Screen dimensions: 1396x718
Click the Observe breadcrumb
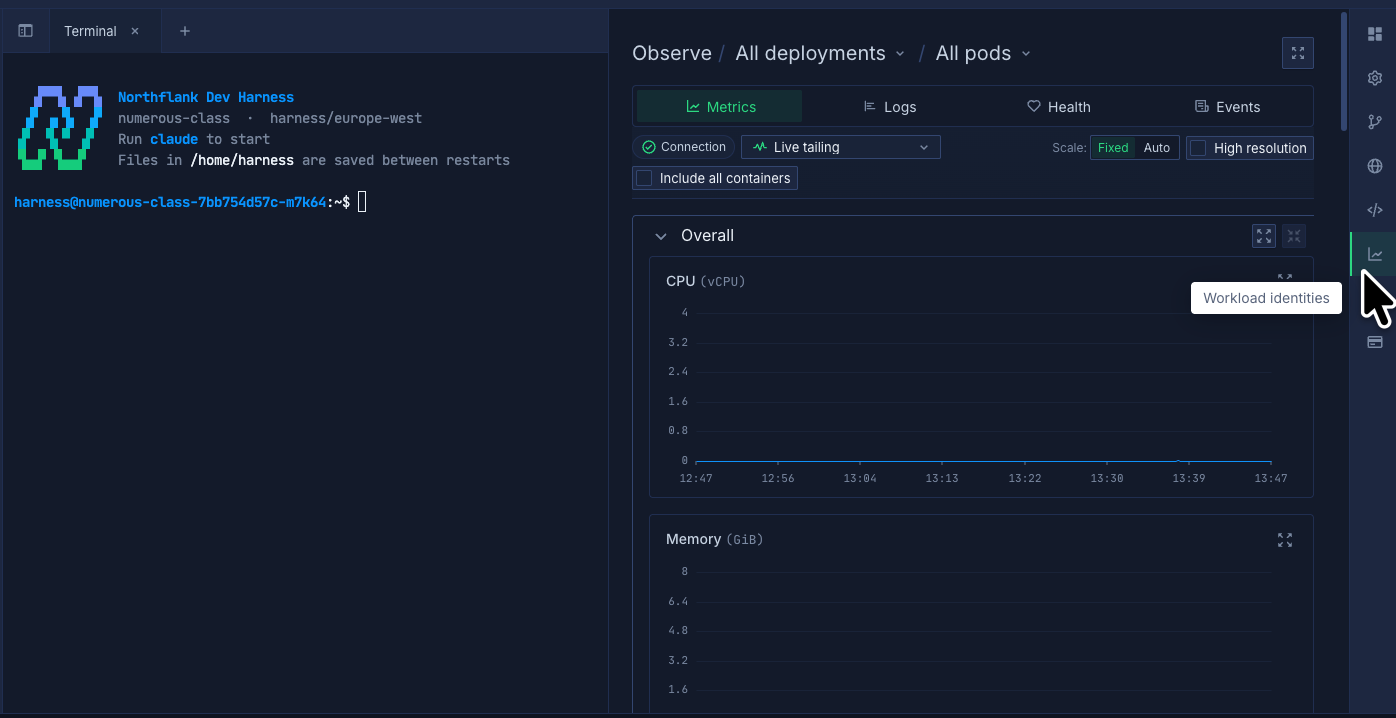point(672,53)
